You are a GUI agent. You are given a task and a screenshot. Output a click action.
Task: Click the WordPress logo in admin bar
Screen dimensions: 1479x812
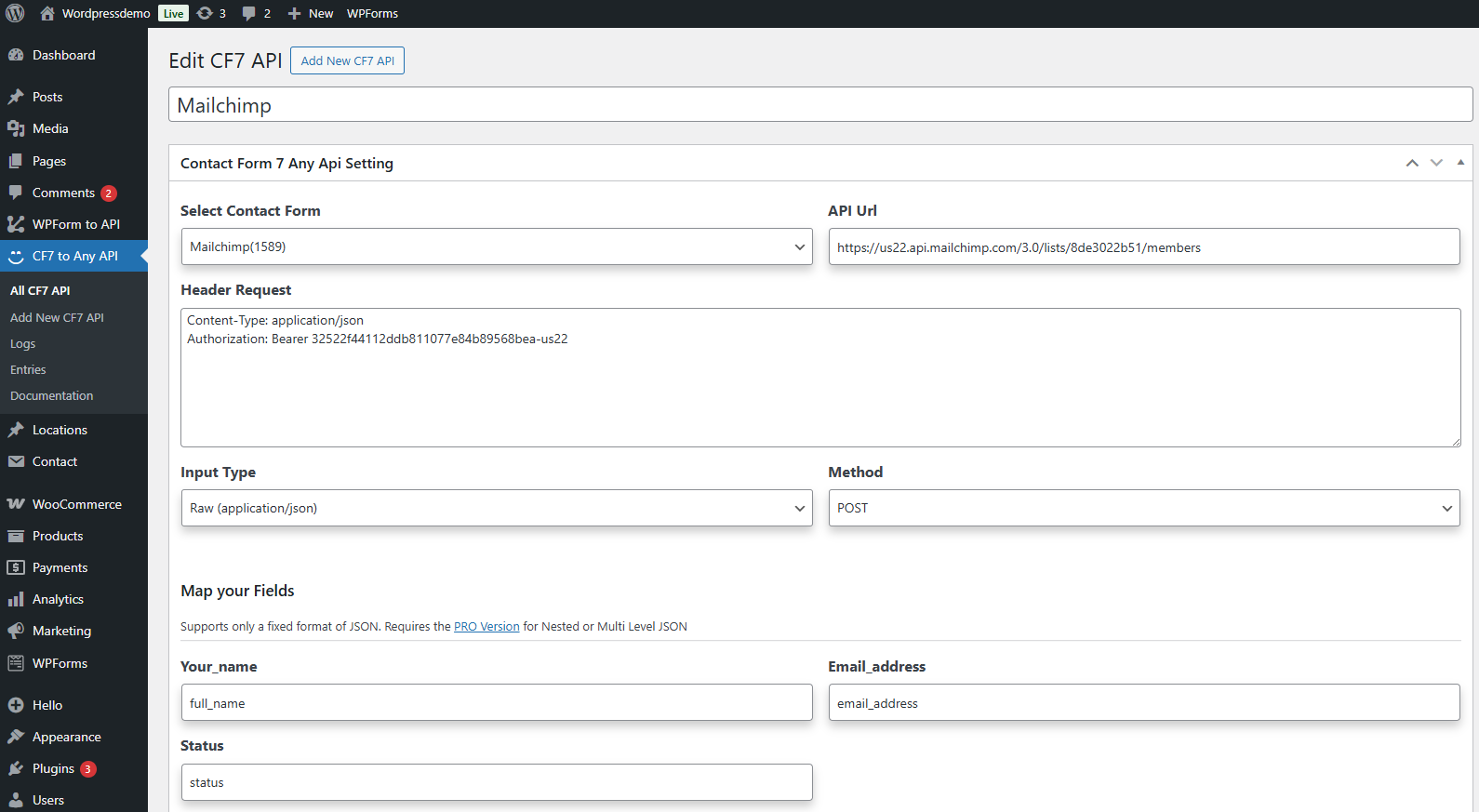click(15, 13)
